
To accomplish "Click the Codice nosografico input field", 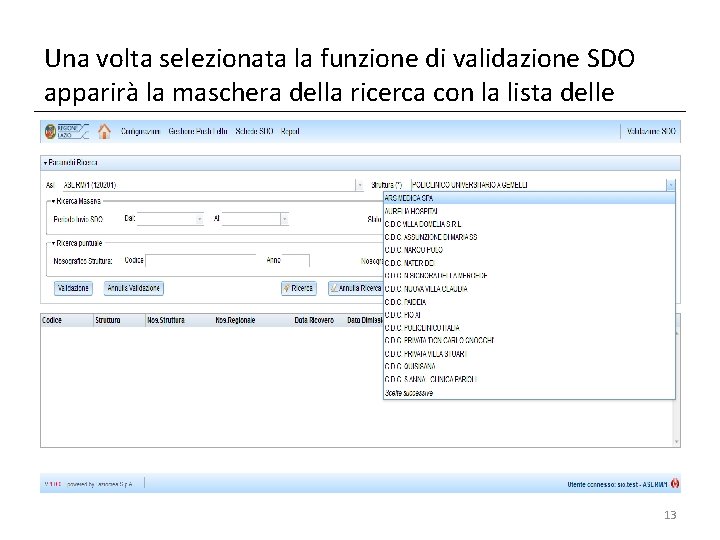I will 201,261.
